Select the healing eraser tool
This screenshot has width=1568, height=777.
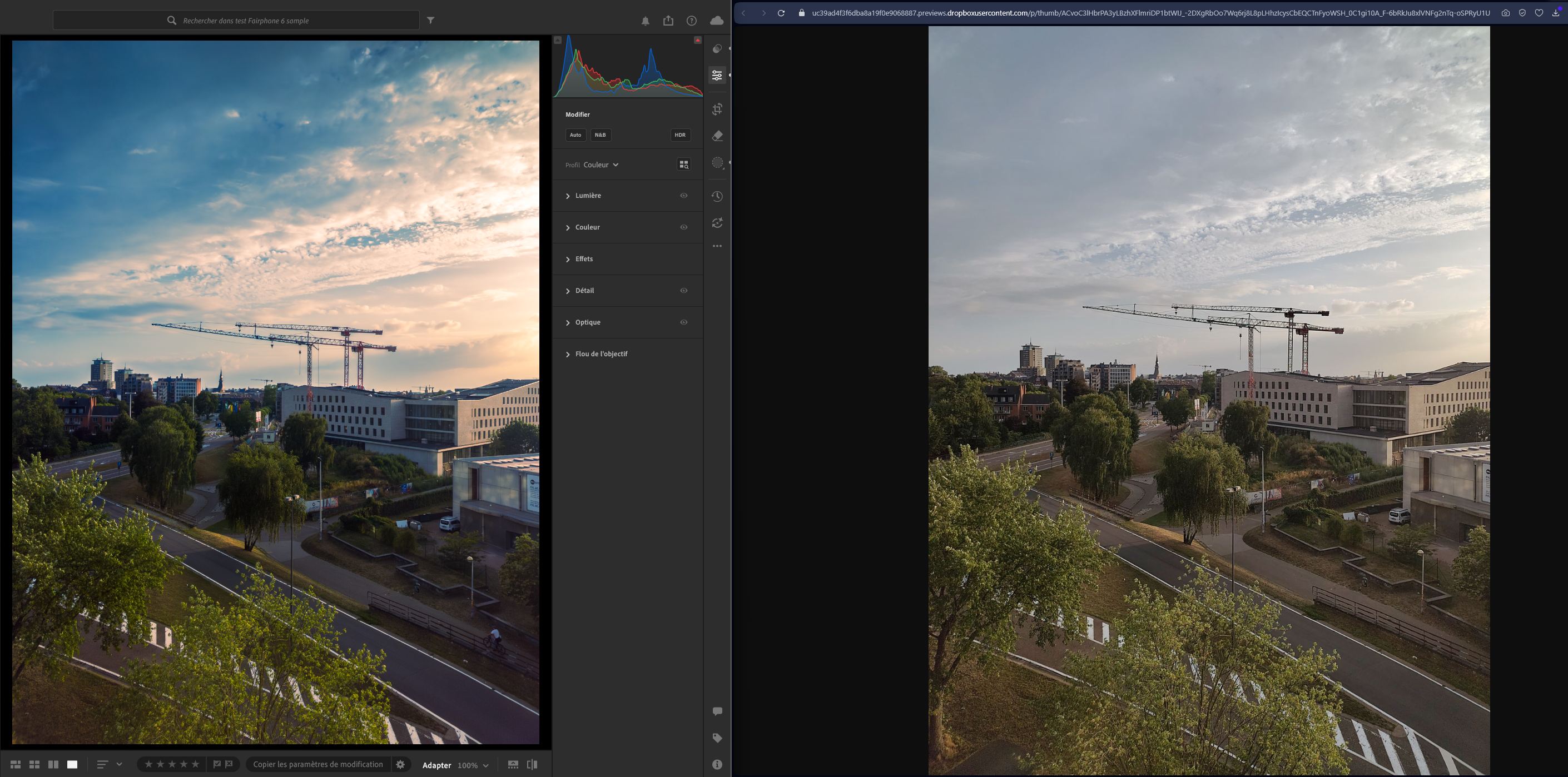pos(717,136)
